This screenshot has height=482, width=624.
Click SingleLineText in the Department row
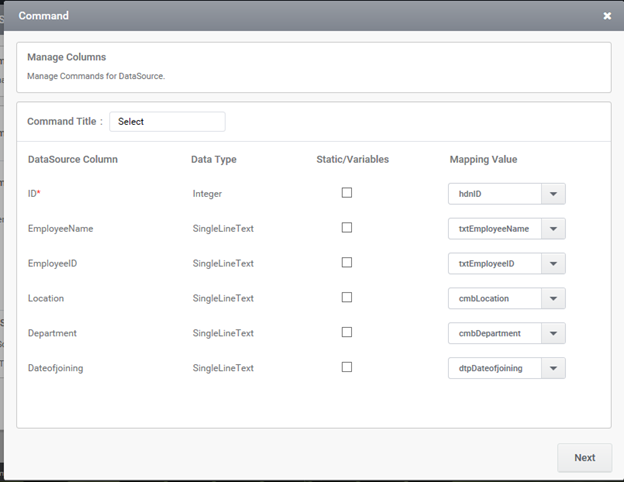click(223, 333)
